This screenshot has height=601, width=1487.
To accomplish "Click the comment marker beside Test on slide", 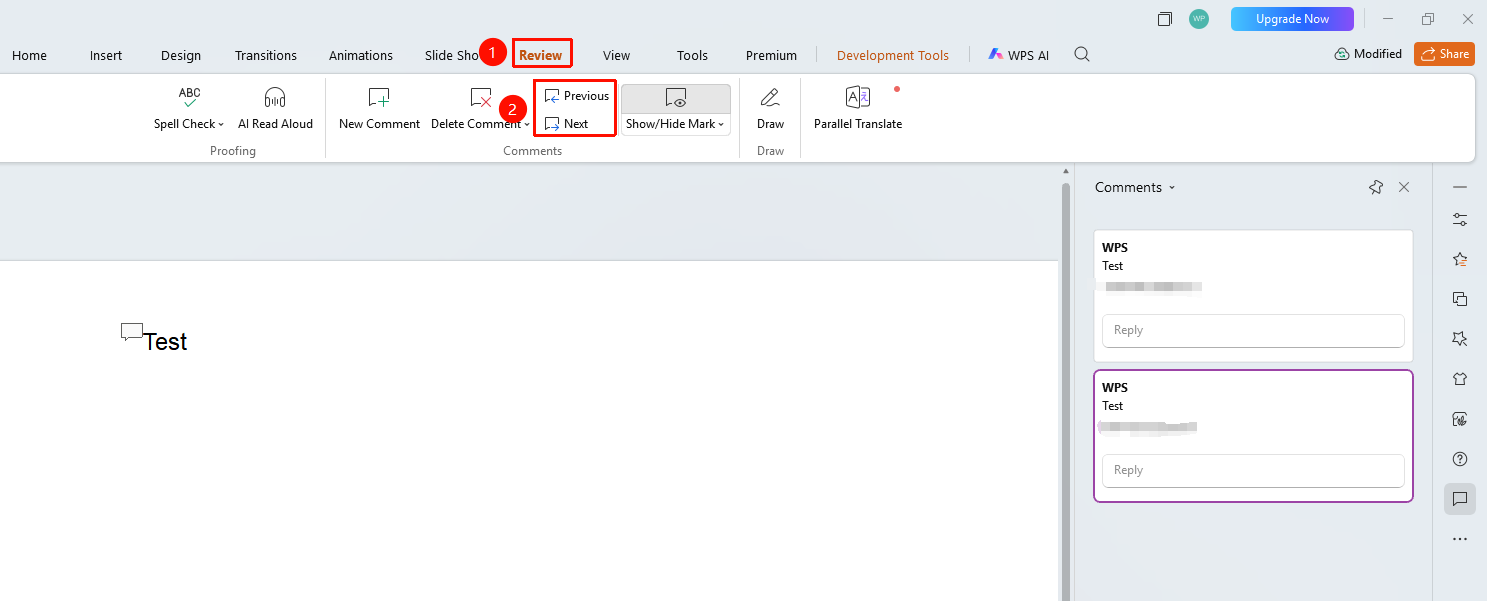I will click(131, 332).
